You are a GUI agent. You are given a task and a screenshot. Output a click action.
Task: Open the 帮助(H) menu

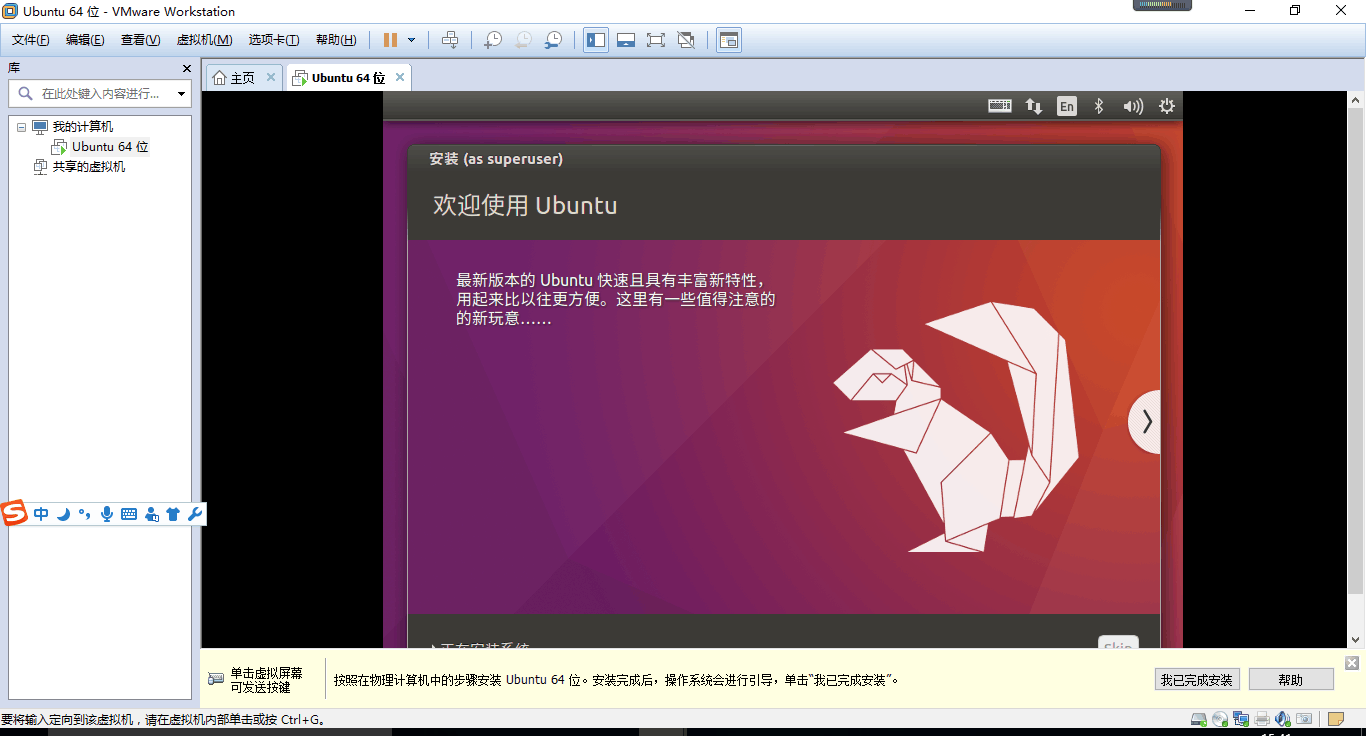point(336,40)
